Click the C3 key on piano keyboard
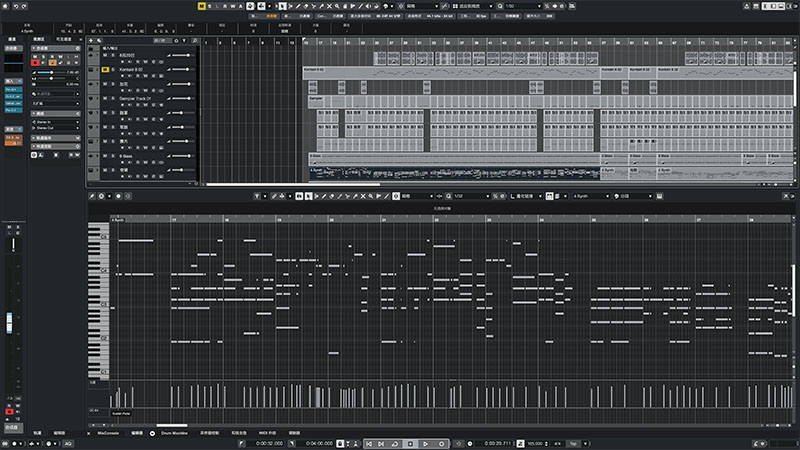 pos(99,305)
